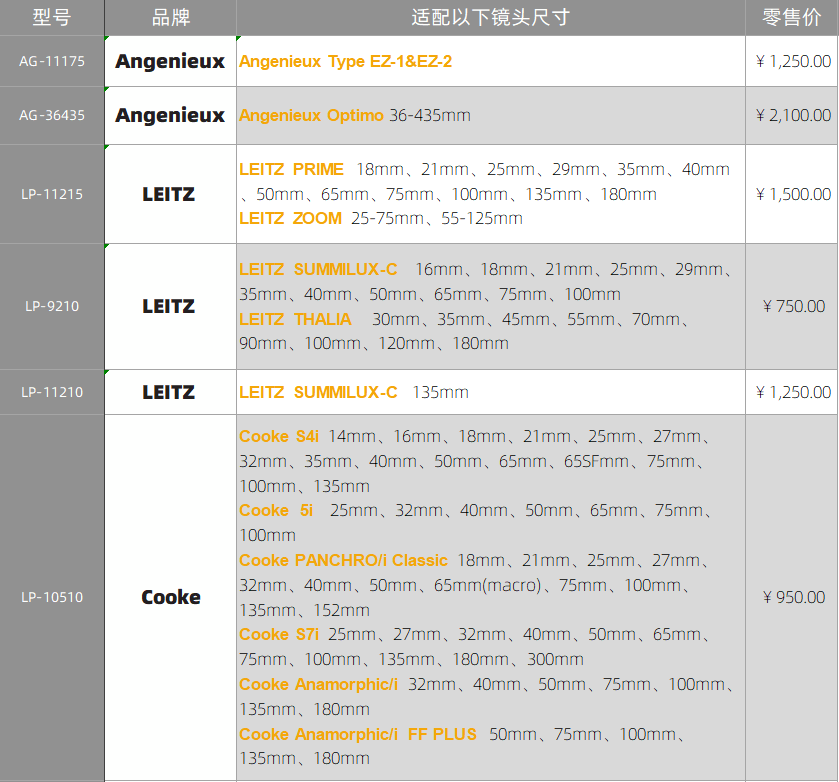Click the 65SFmm size text

pos(596,461)
